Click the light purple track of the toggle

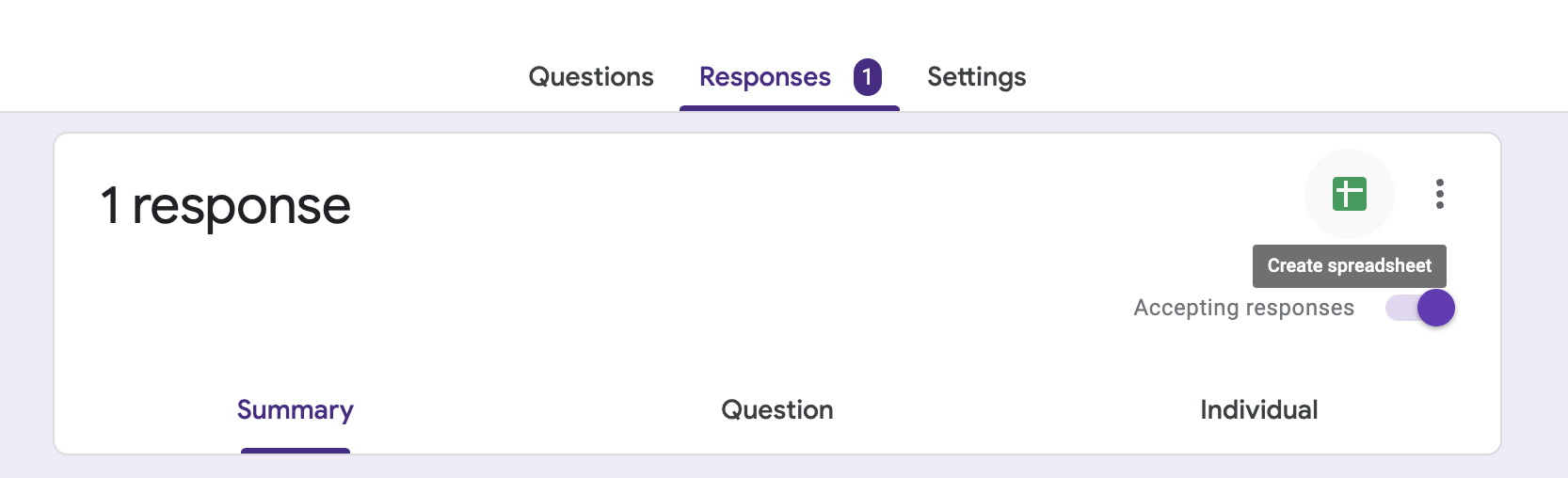click(1400, 308)
